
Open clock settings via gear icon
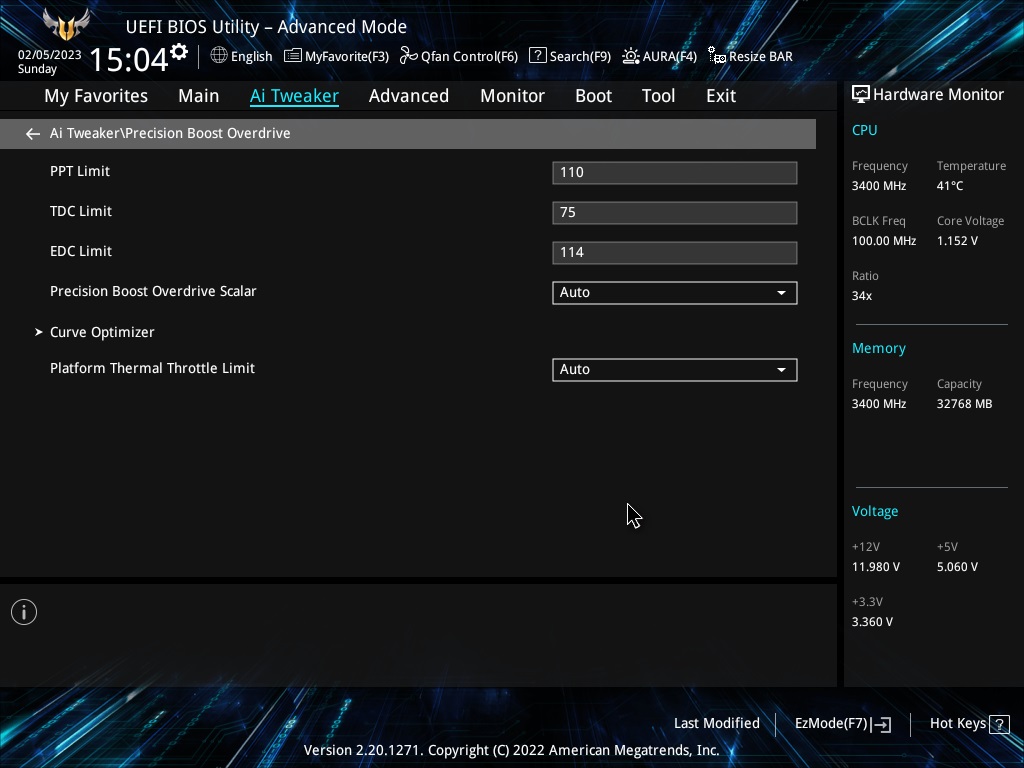(x=179, y=52)
